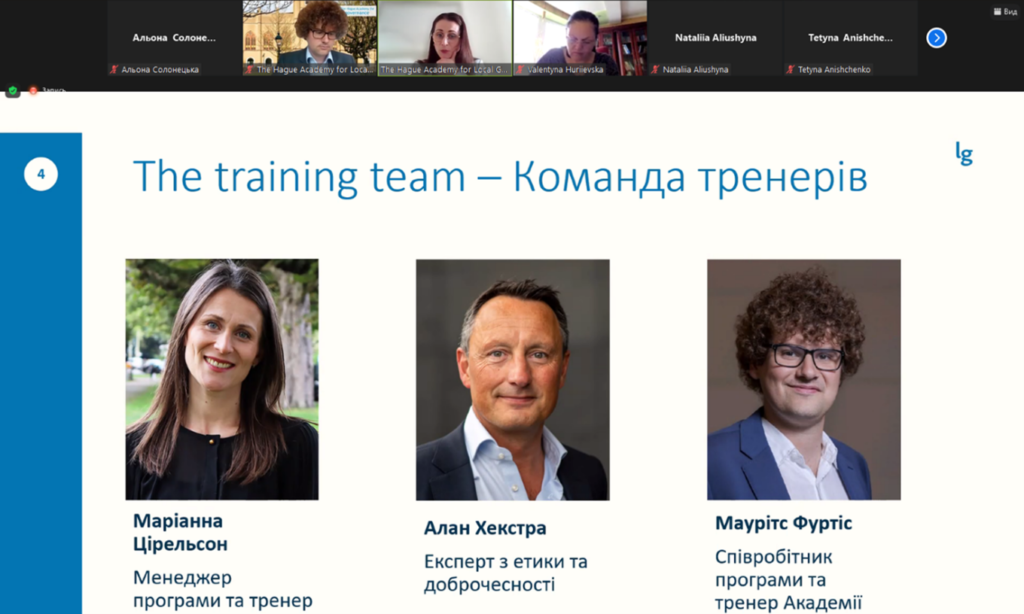The width and height of the screenshot is (1024, 614).
Task: Click Маурітс Фуртіс's portrait photo
Action: click(804, 380)
